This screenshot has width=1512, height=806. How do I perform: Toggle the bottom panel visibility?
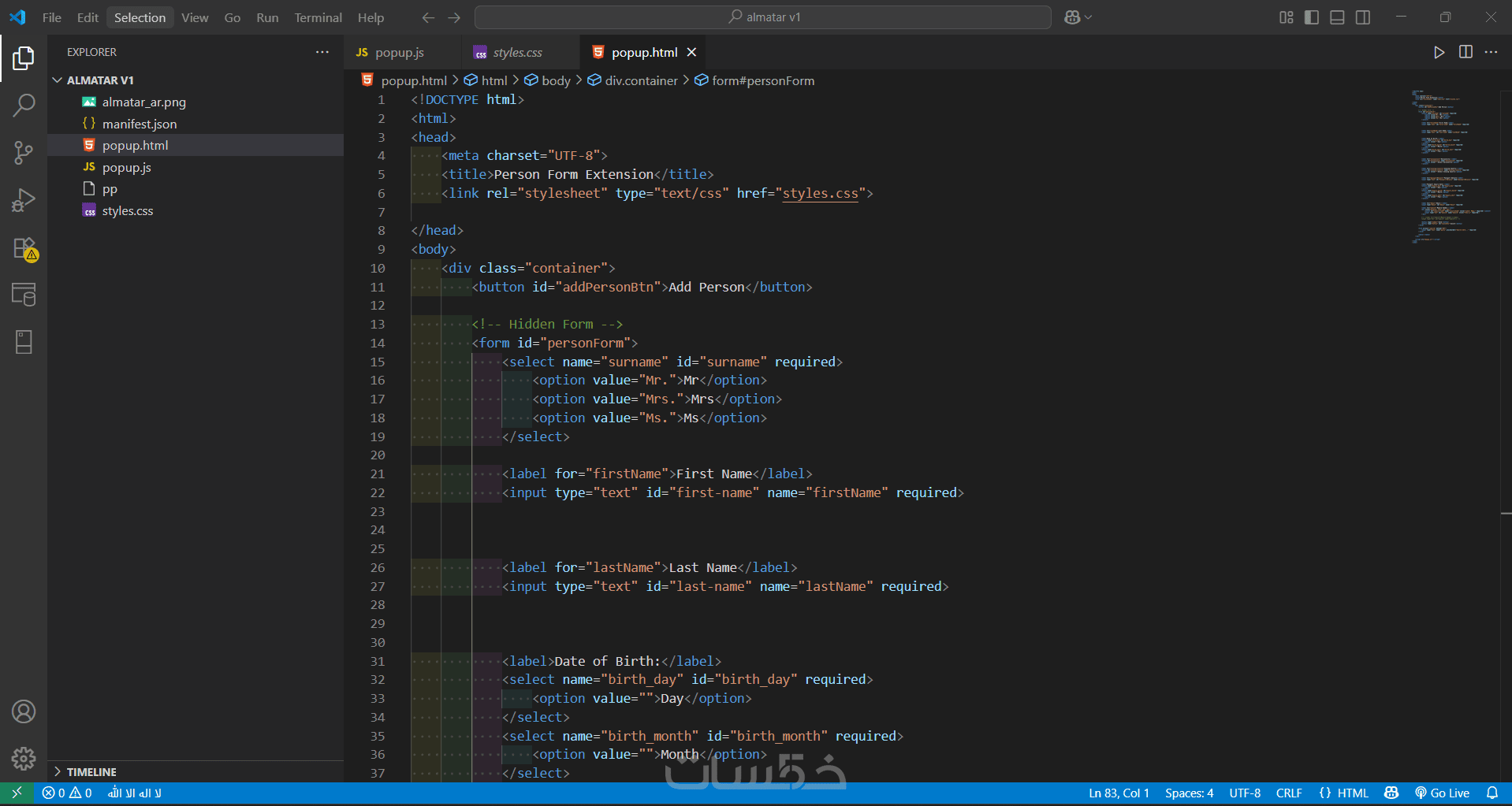point(1337,17)
